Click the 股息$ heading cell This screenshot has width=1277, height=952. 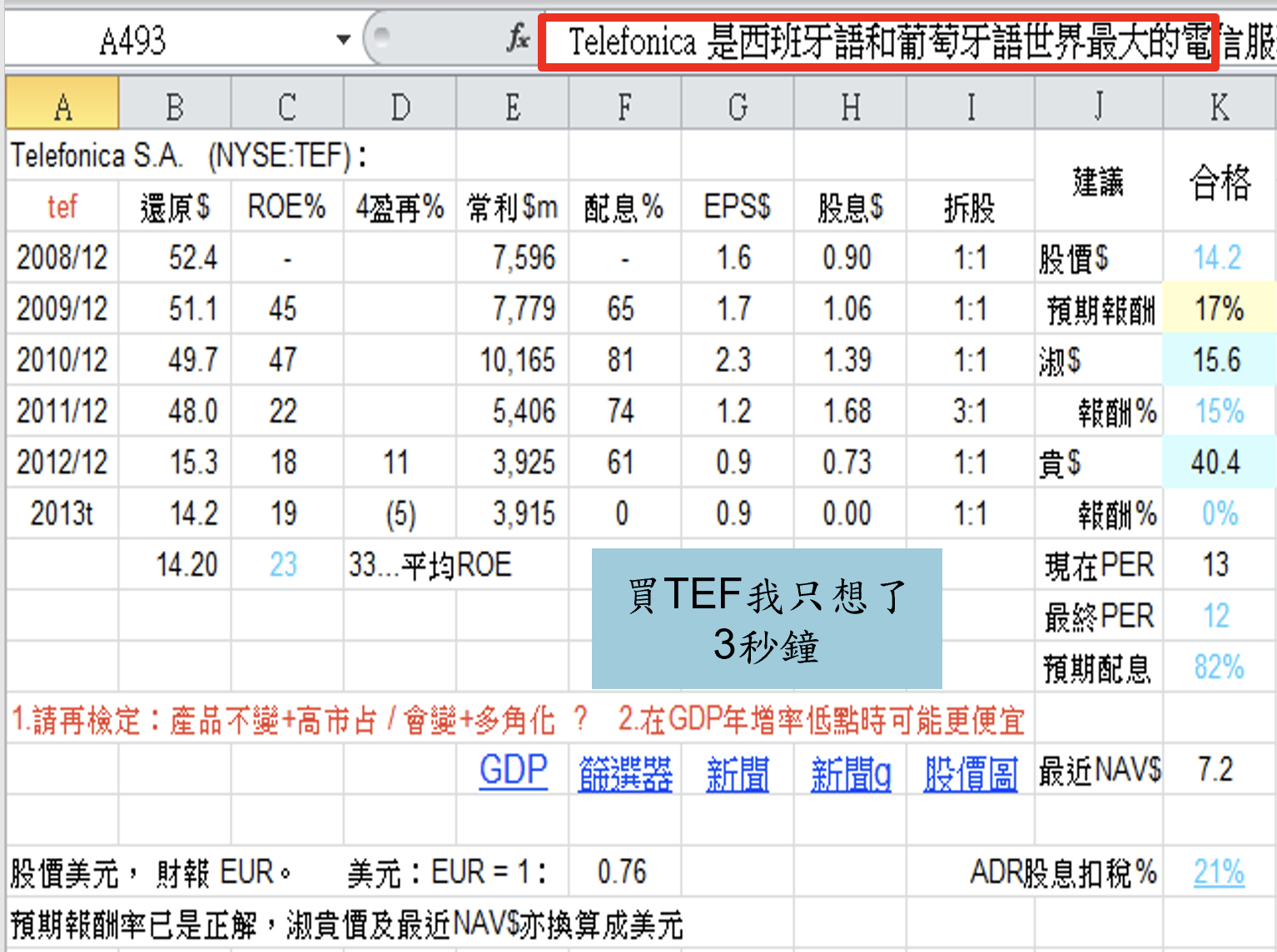pos(850,206)
